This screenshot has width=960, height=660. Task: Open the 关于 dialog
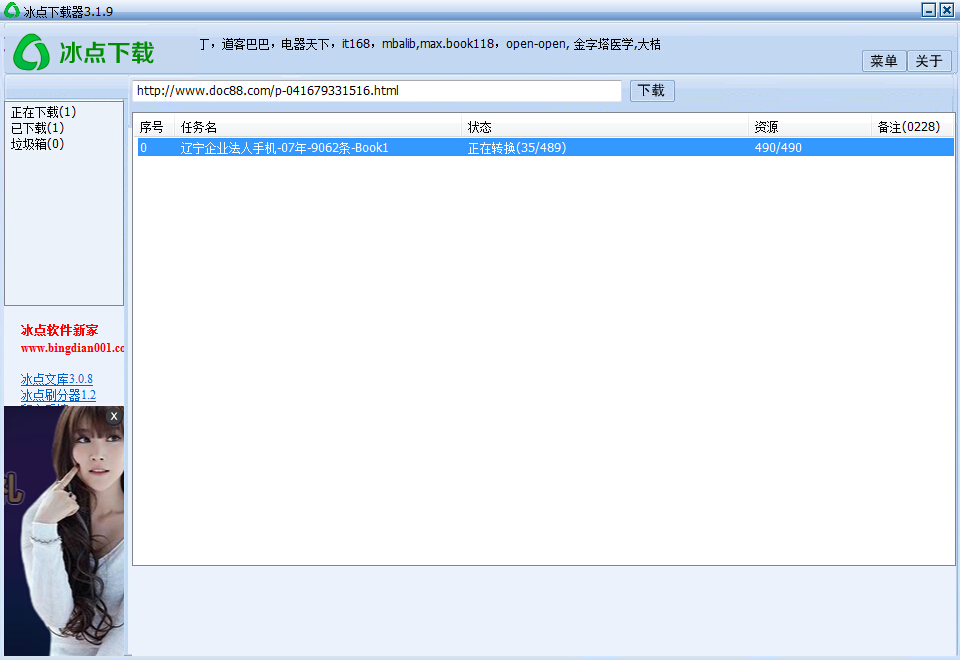[929, 61]
